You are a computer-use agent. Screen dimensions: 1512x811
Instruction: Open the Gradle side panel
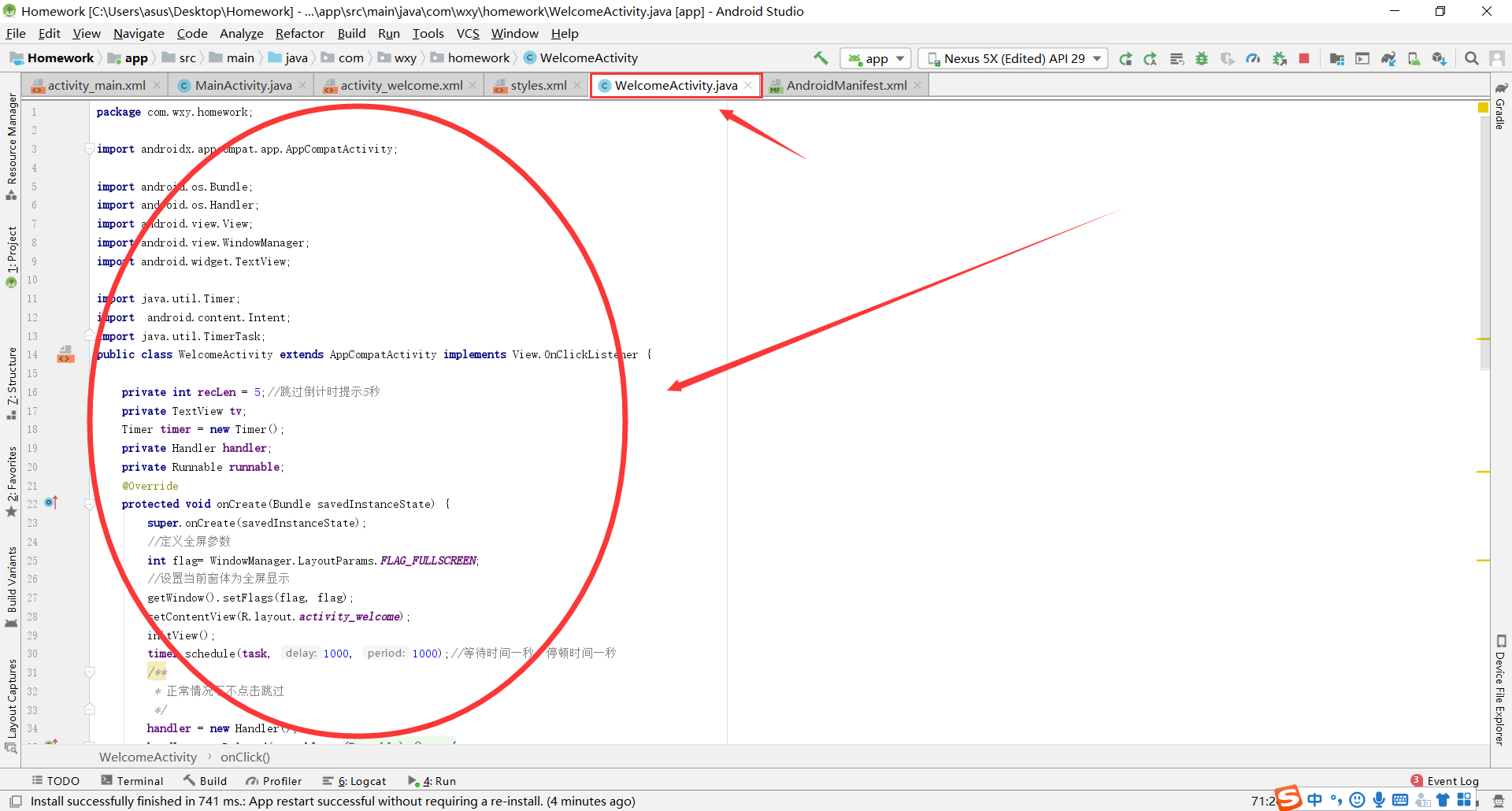[x=1500, y=106]
